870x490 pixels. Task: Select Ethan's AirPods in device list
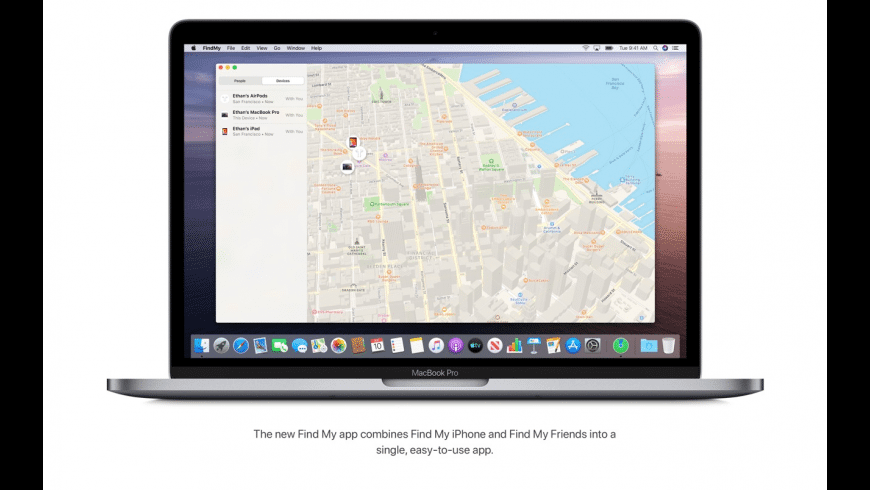click(x=262, y=99)
